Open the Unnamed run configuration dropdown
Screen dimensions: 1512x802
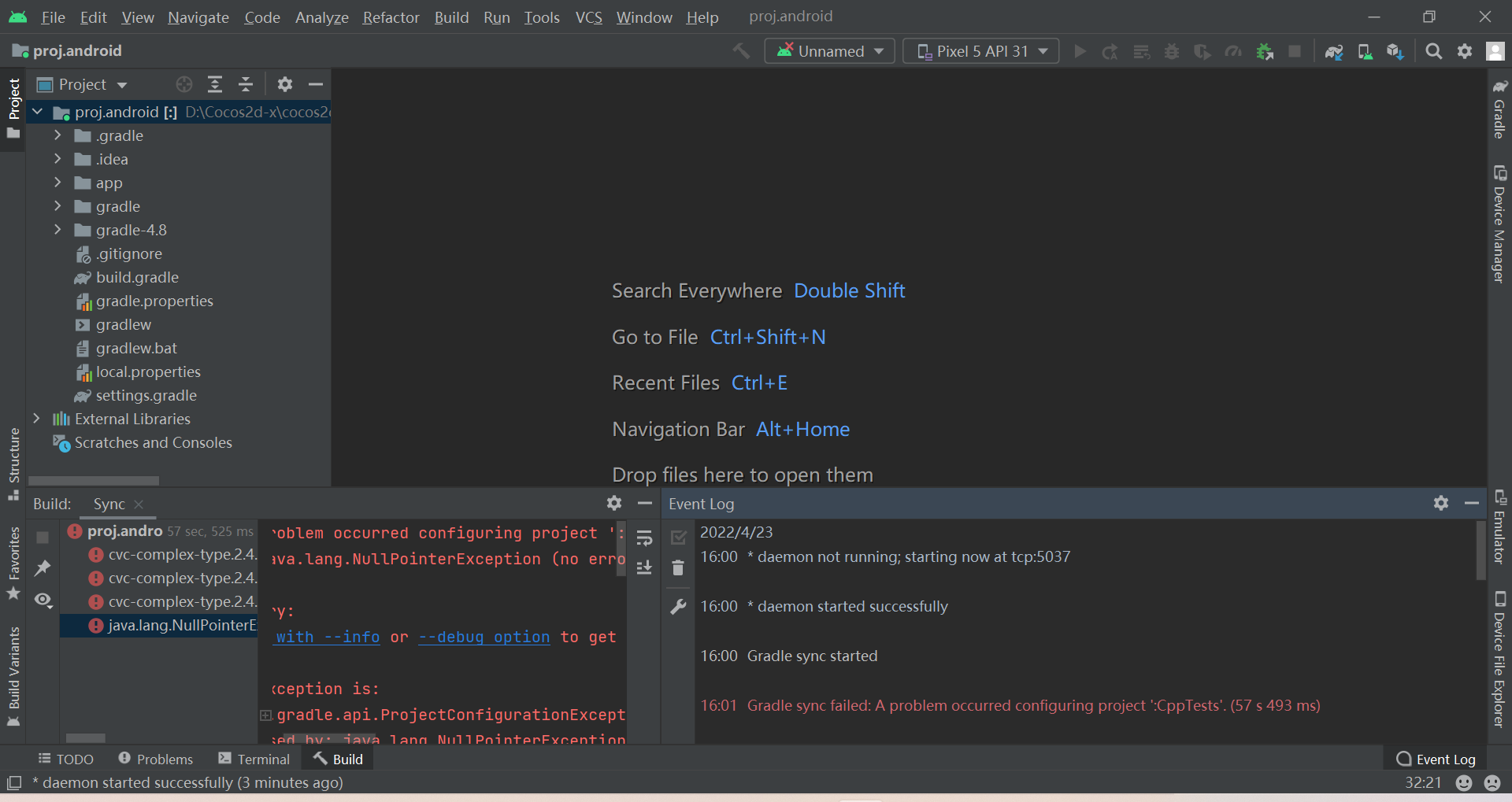pyautogui.click(x=829, y=52)
